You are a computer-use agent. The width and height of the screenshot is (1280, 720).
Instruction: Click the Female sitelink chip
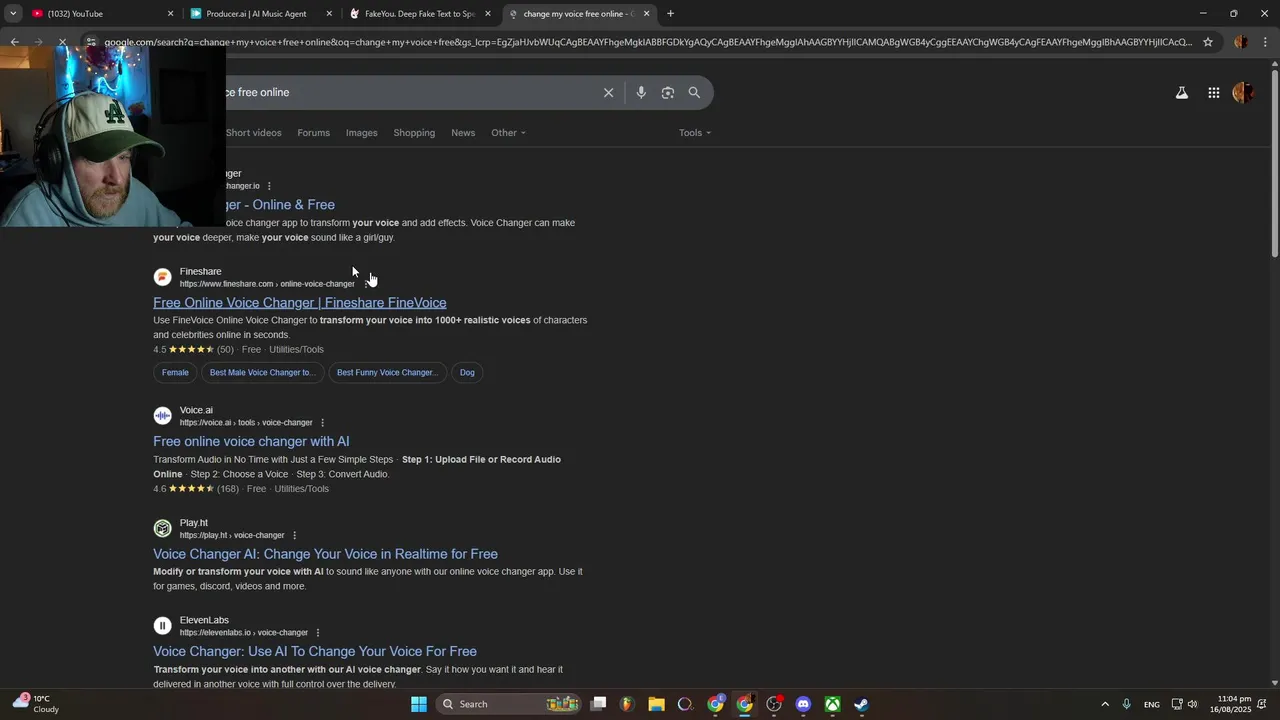(x=175, y=372)
